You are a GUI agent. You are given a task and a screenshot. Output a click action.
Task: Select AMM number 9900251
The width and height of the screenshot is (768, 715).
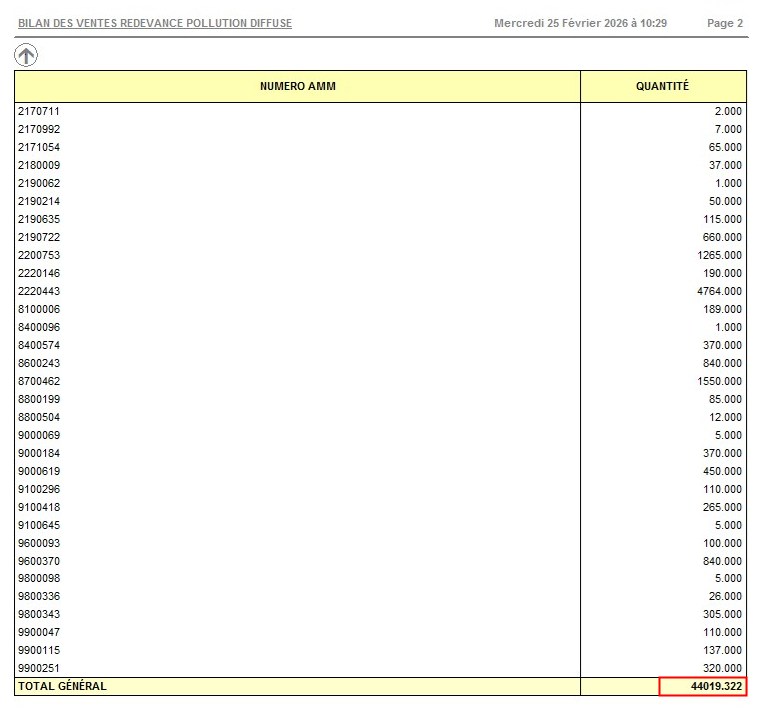39,668
